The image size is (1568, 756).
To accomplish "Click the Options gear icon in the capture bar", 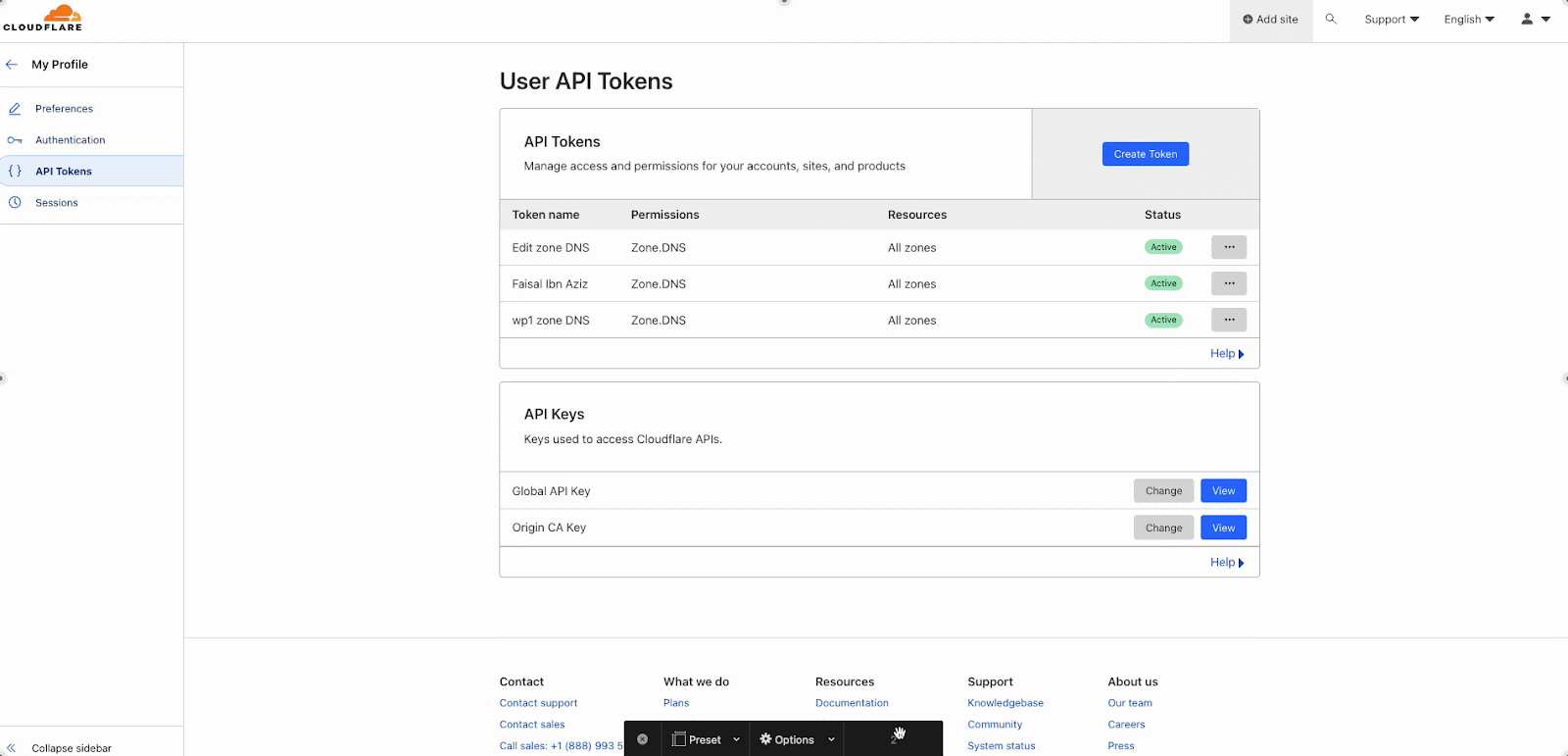I will [765, 739].
